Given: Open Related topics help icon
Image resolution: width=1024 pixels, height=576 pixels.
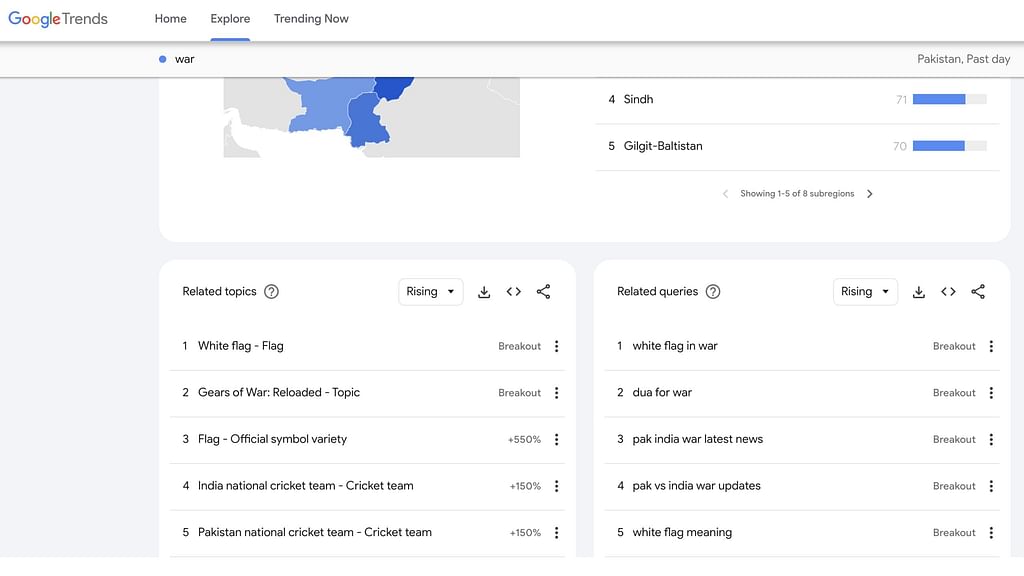Looking at the screenshot, I should (x=271, y=292).
